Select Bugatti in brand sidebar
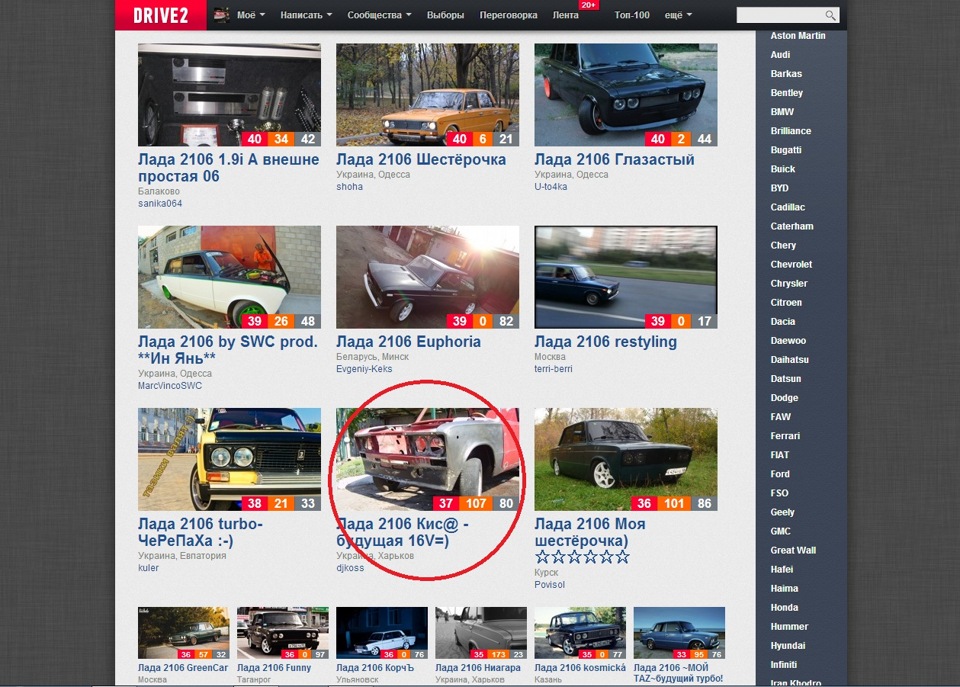Viewport: 960px width, 687px height. tap(786, 150)
